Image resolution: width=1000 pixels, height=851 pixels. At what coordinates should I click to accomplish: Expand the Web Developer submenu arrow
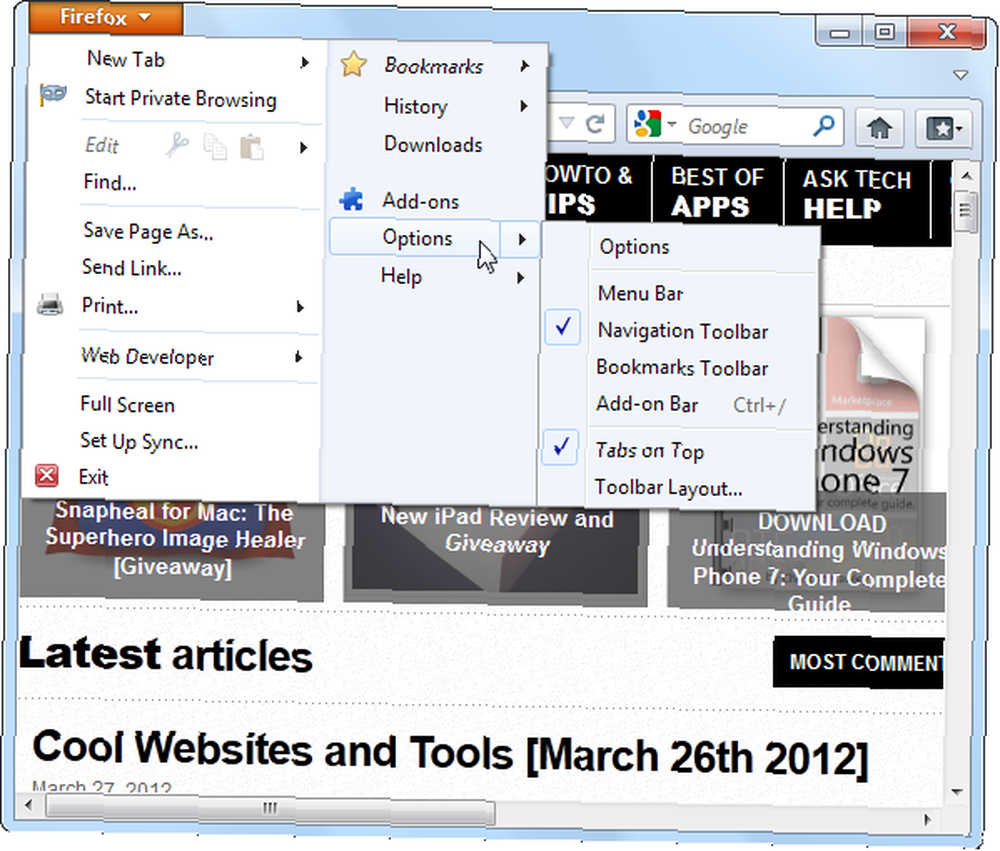(298, 357)
